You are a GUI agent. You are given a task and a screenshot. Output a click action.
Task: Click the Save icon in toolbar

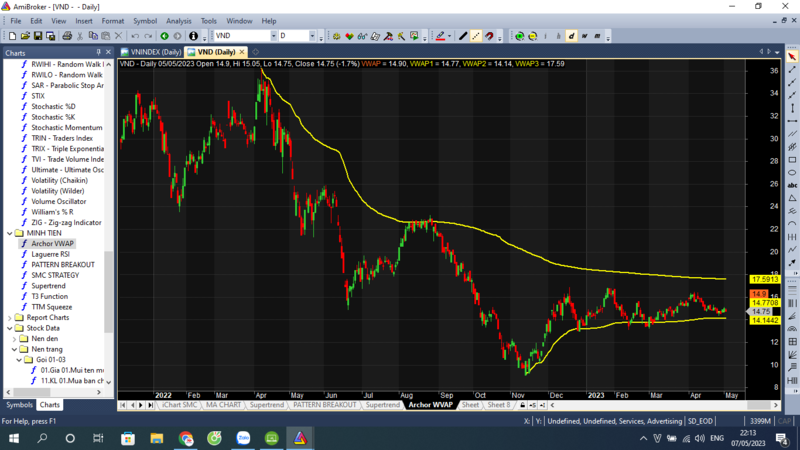pos(38,36)
